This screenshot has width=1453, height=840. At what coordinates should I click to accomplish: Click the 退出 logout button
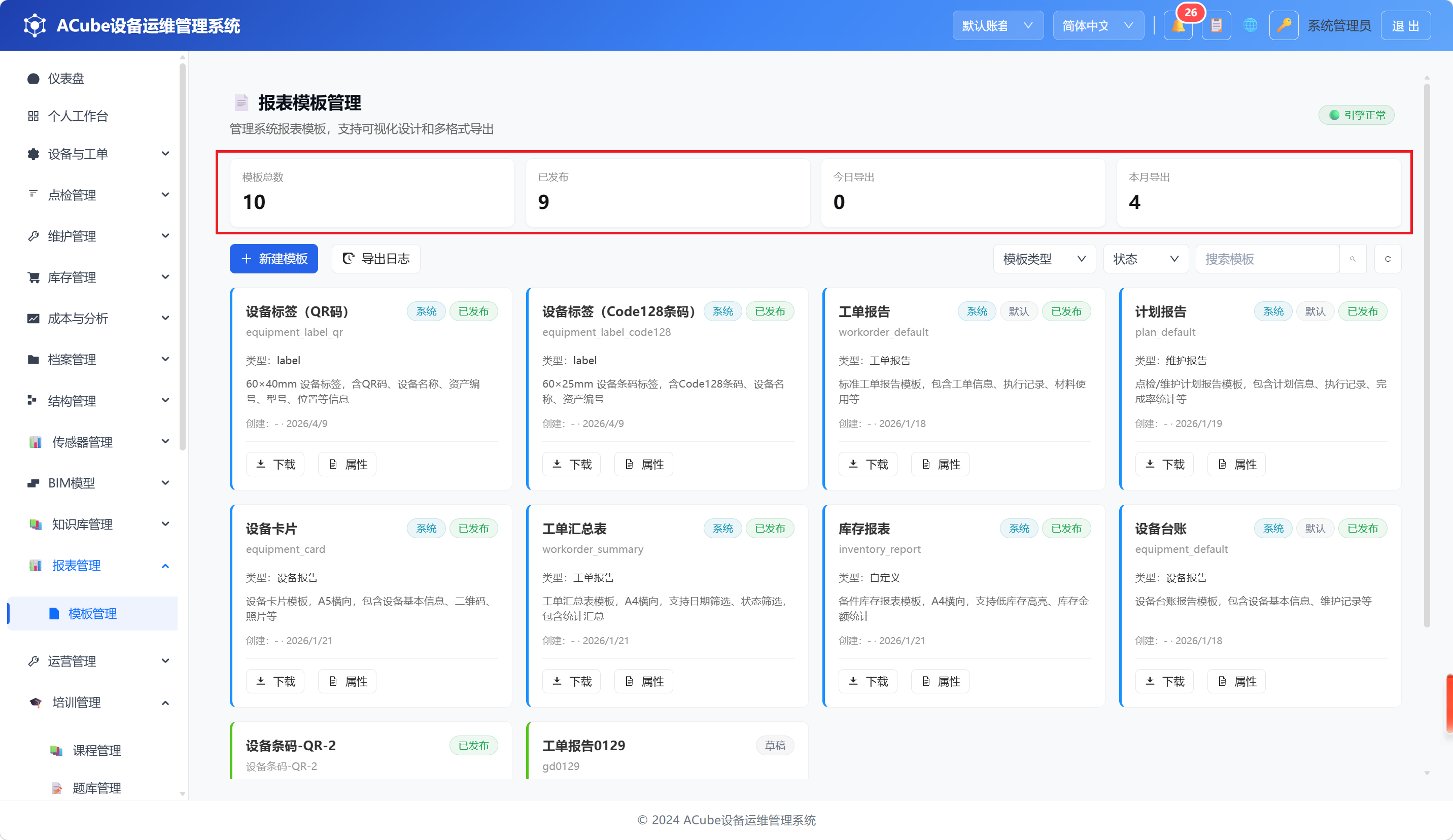pos(1406,26)
